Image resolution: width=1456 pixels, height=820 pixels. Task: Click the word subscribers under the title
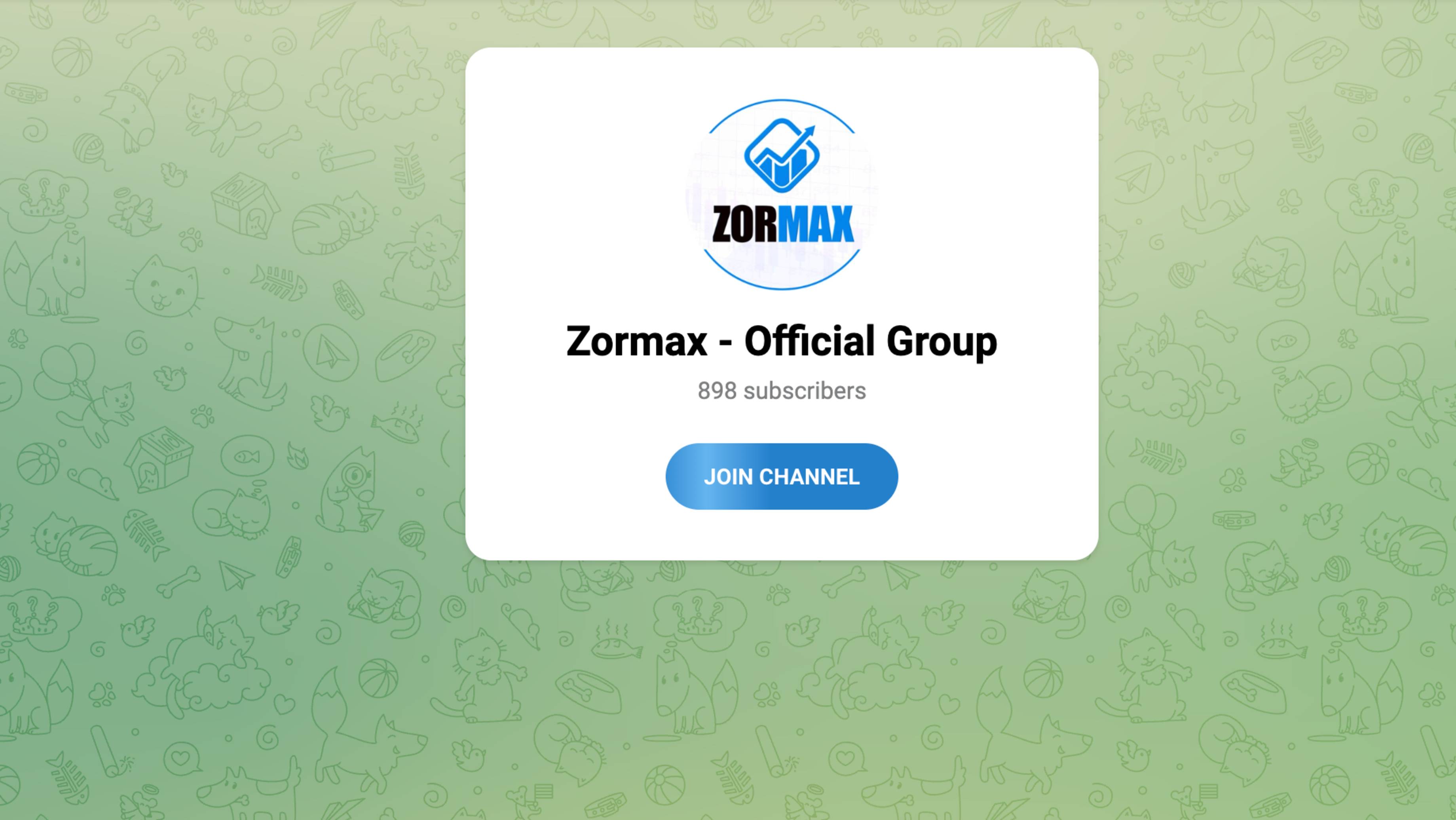(x=805, y=391)
